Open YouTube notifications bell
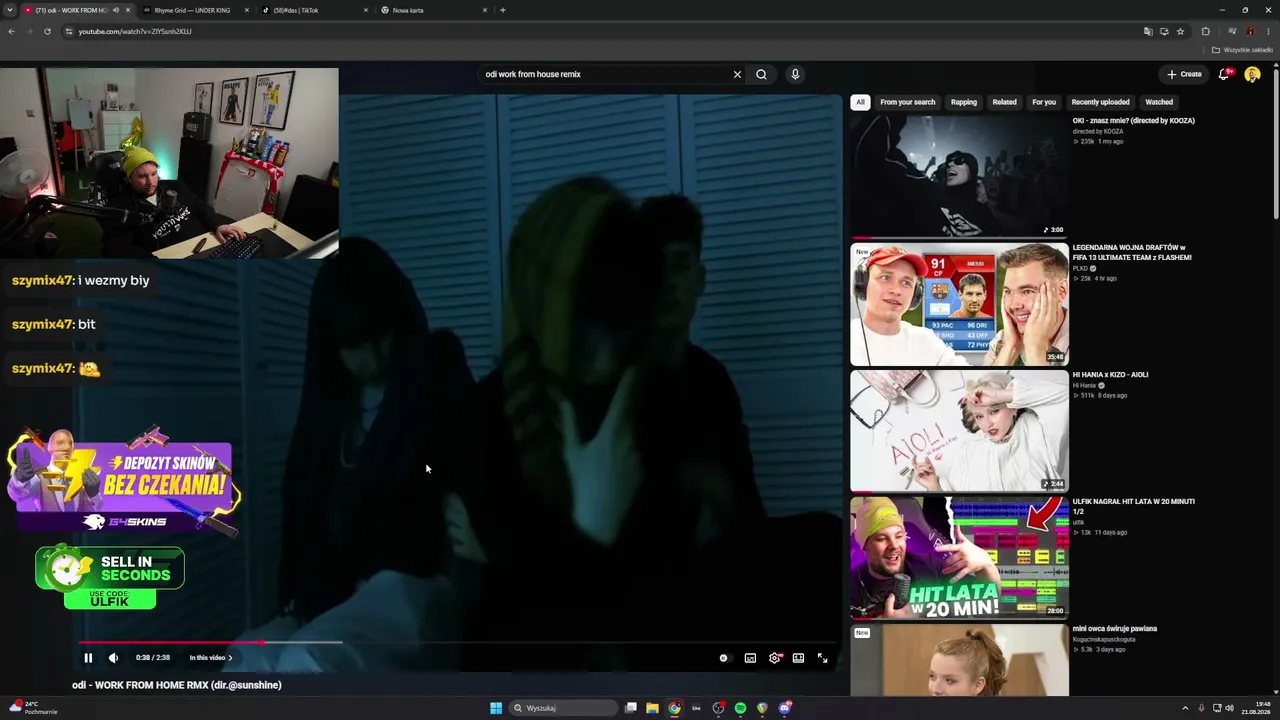Image resolution: width=1280 pixels, height=720 pixels. tap(1225, 74)
